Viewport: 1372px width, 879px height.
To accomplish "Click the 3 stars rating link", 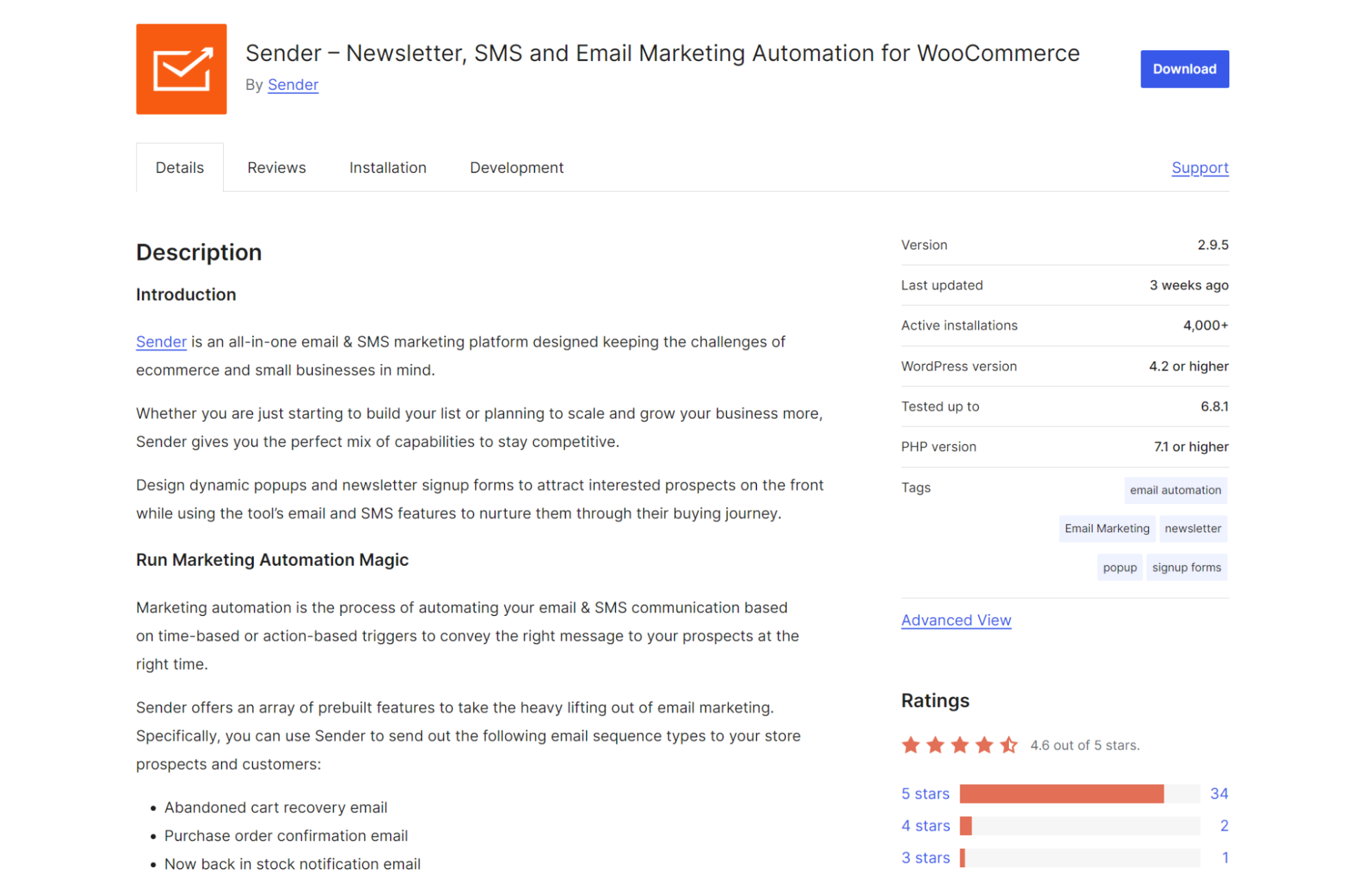I will 926,858.
